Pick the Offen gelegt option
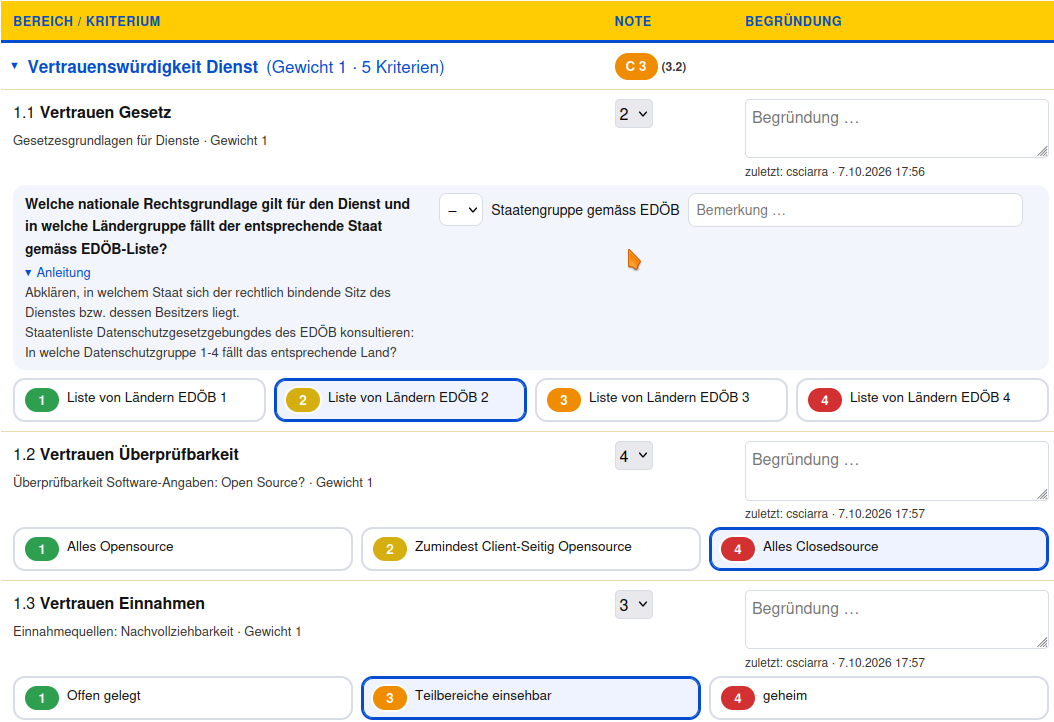Image resolution: width=1054 pixels, height=722 pixels. 183,698
